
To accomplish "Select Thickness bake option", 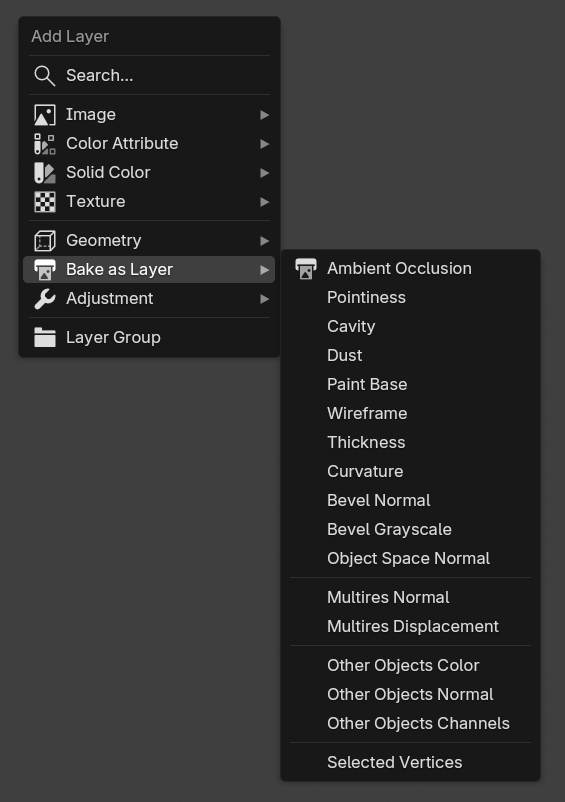I will click(x=411, y=442).
